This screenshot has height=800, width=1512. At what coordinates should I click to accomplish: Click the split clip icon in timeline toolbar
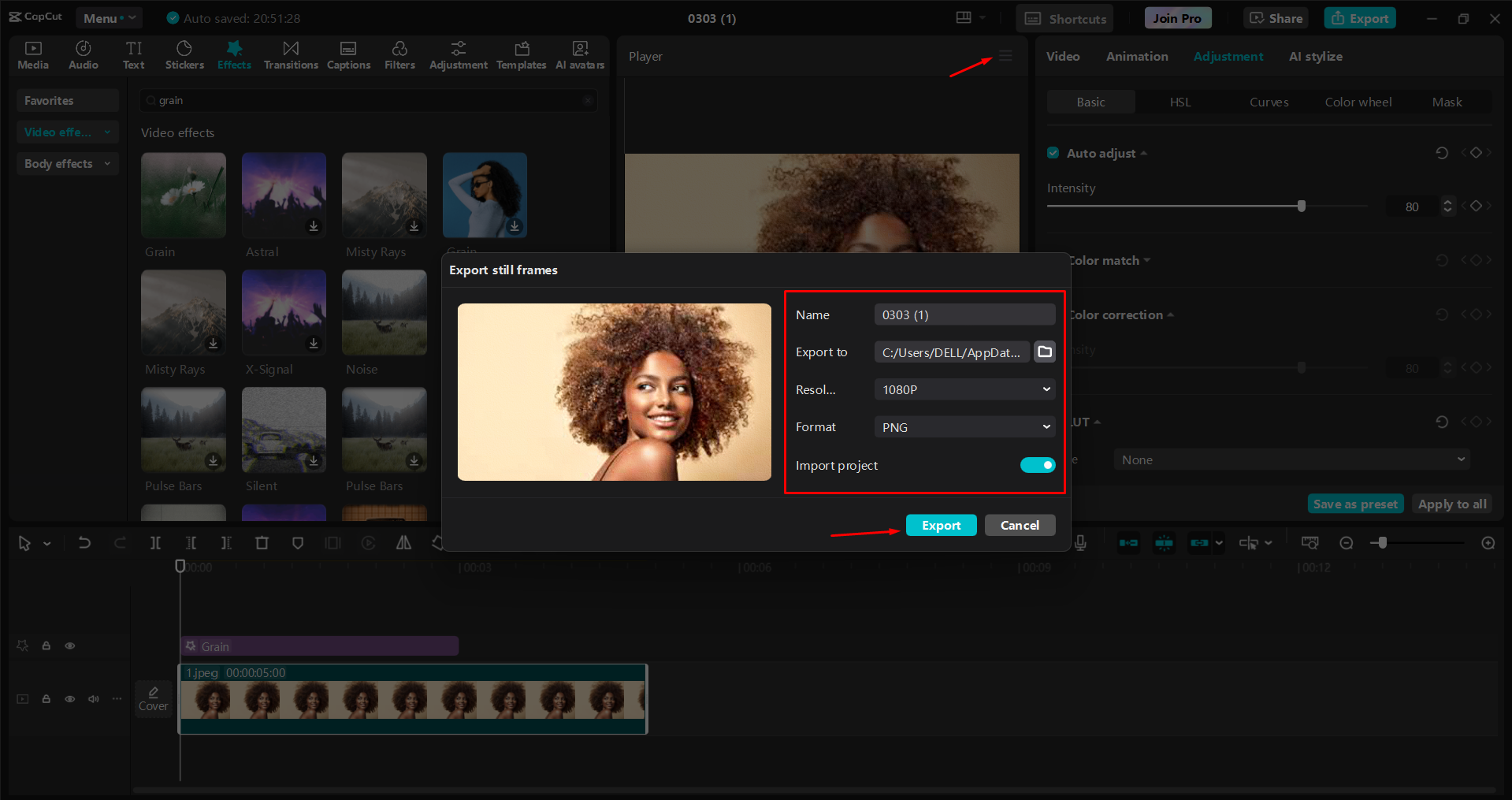[x=155, y=542]
